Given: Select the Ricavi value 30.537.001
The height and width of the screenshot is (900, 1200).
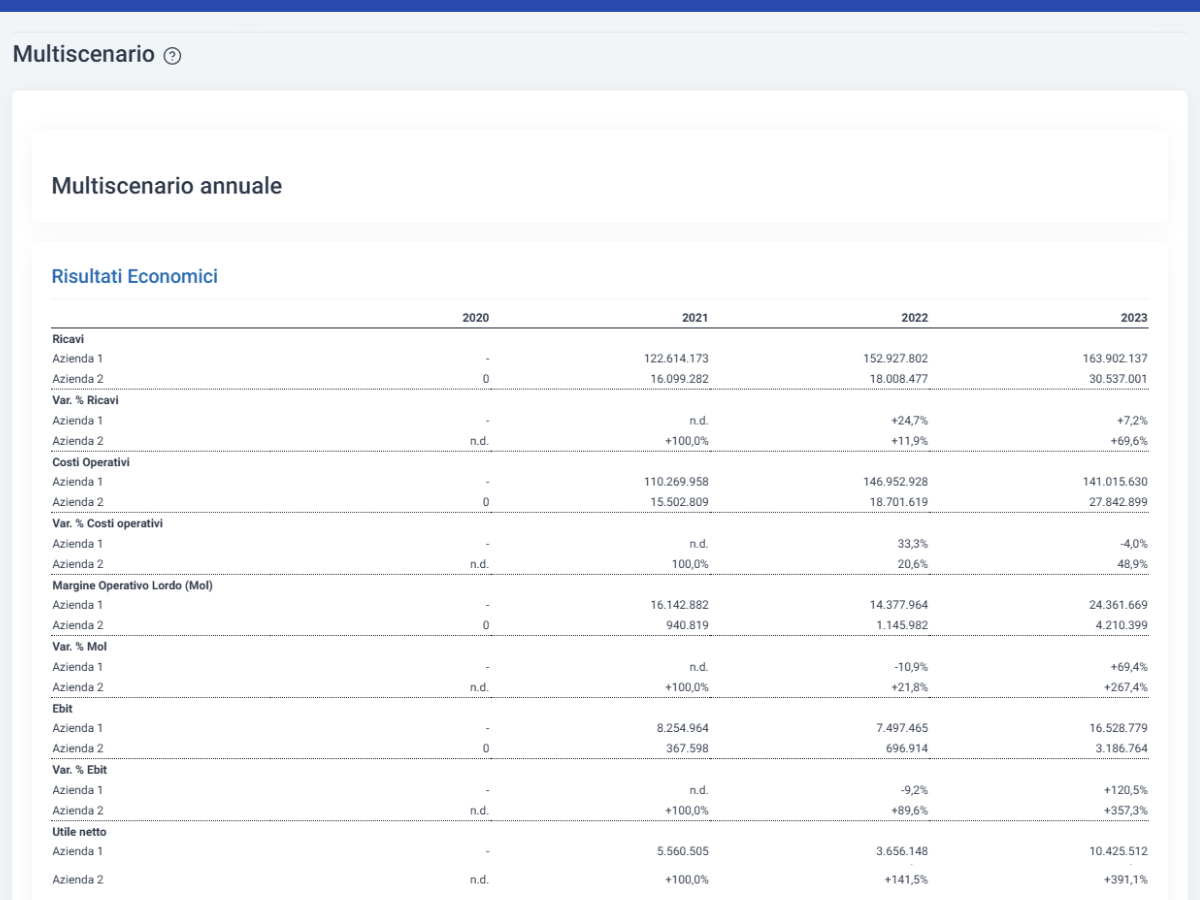Looking at the screenshot, I should pos(1118,379).
